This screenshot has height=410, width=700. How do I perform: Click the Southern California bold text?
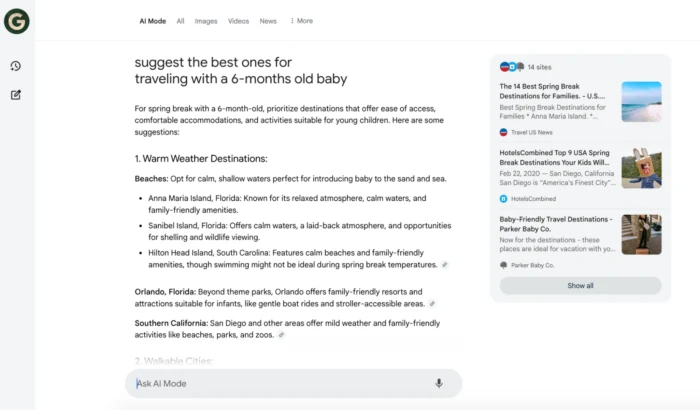(x=171, y=323)
